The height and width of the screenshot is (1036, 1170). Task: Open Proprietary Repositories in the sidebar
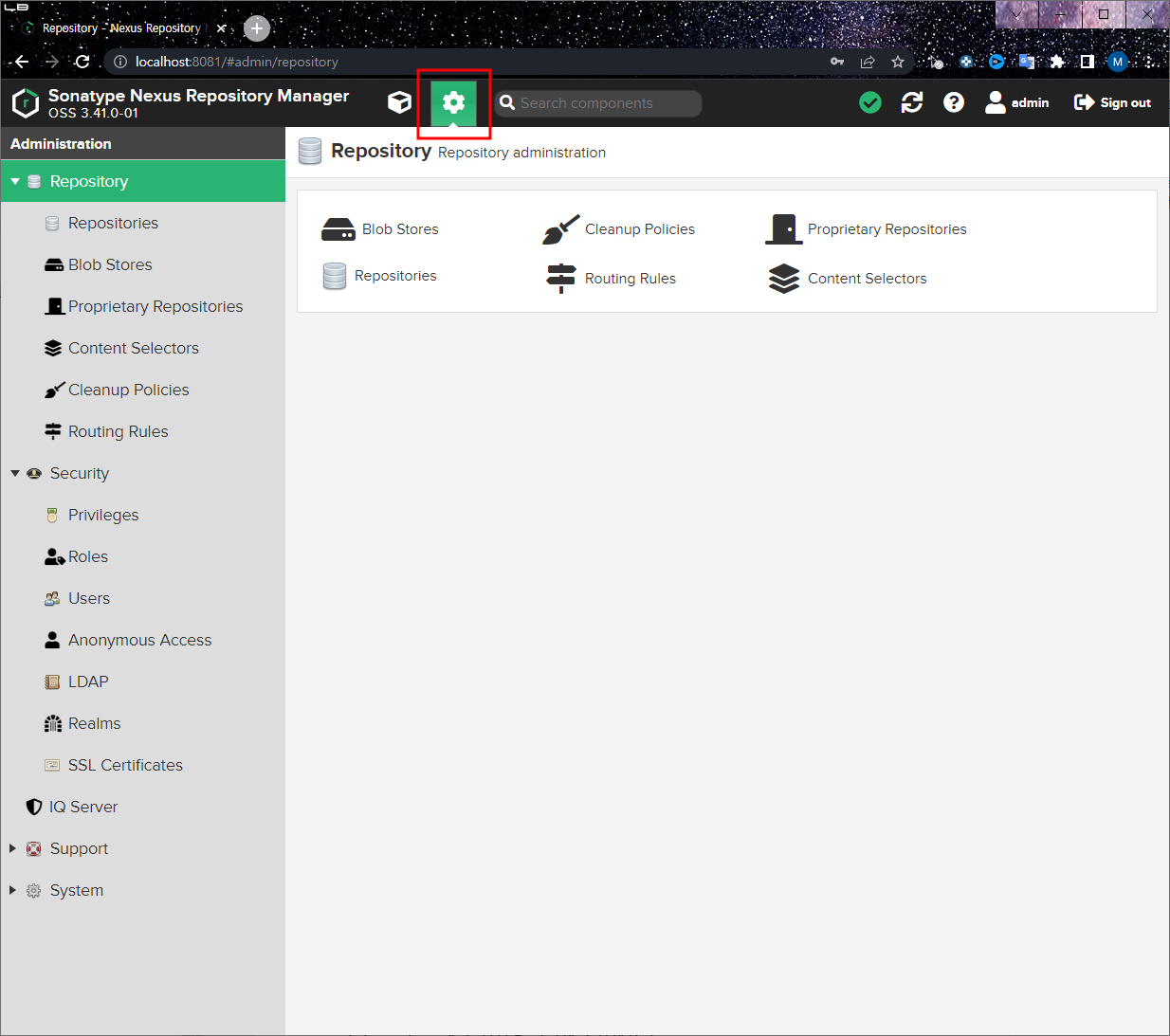143,306
